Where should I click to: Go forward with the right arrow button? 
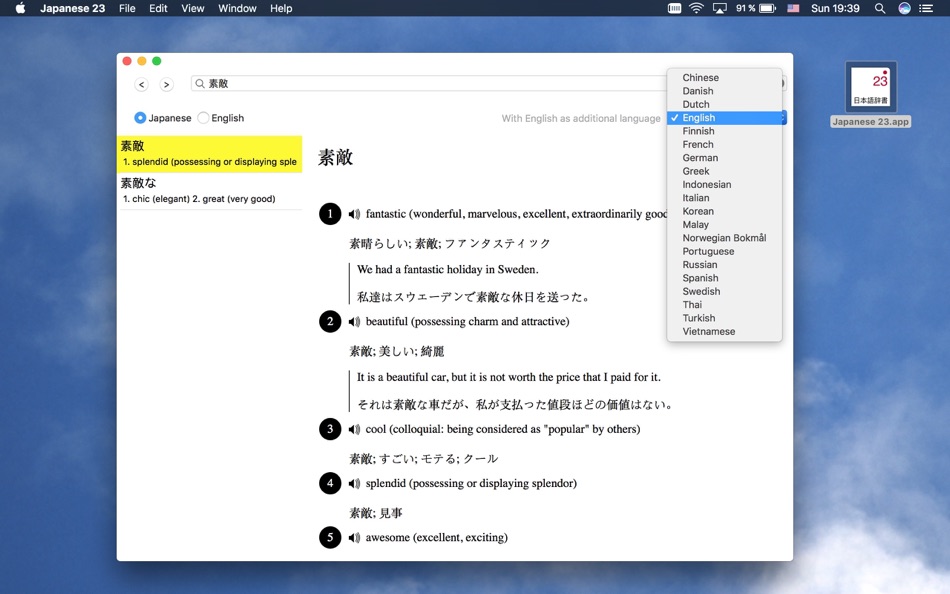[x=167, y=84]
